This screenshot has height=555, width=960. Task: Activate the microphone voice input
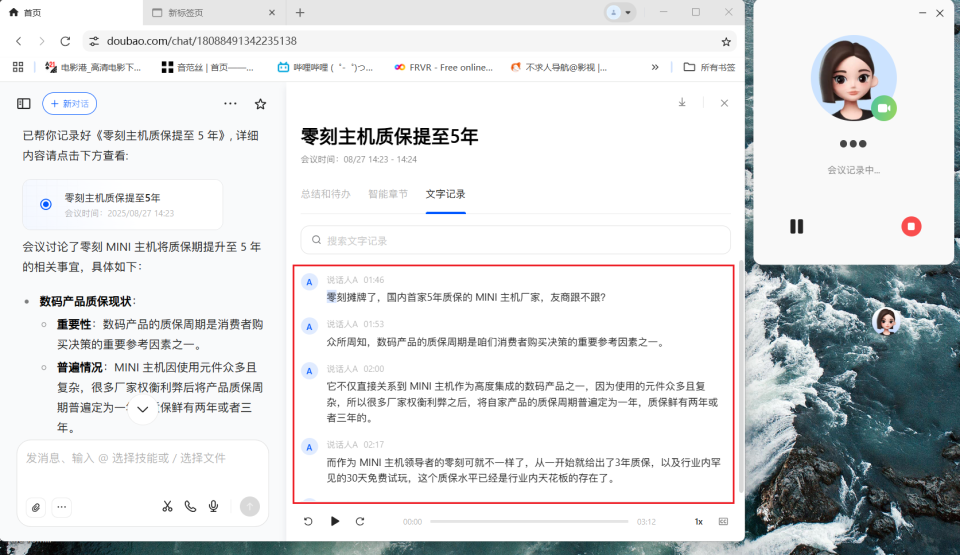[214, 507]
